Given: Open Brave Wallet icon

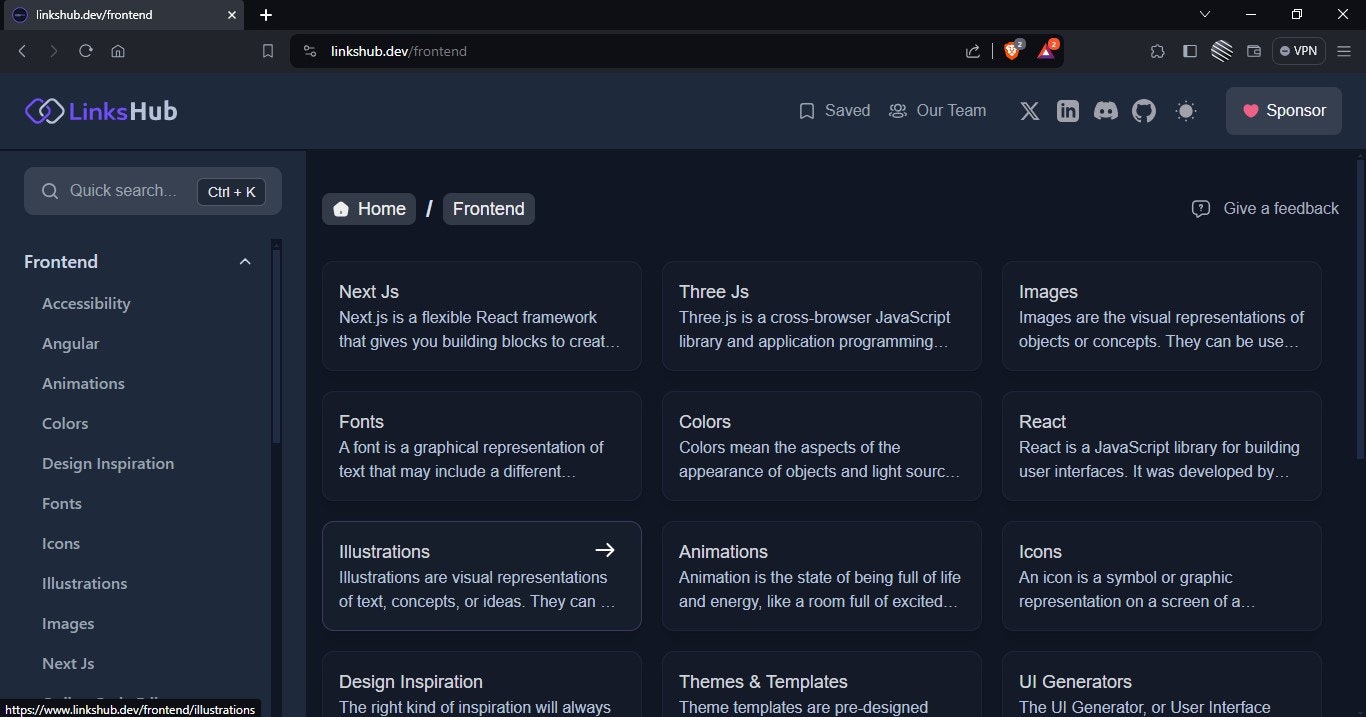Looking at the screenshot, I should tap(1254, 51).
